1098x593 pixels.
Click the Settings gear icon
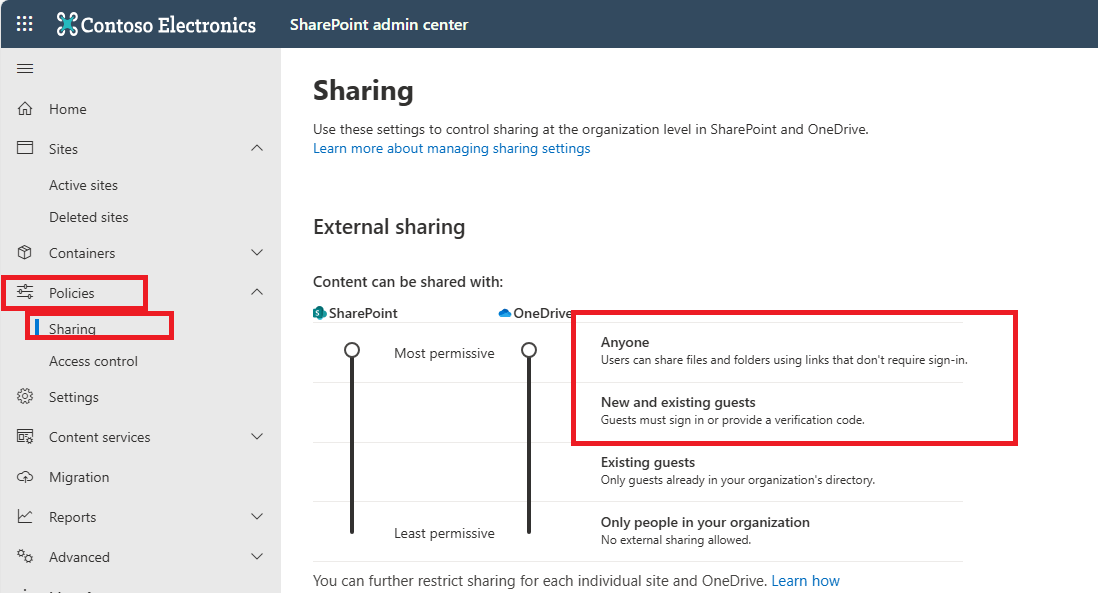pos(25,396)
